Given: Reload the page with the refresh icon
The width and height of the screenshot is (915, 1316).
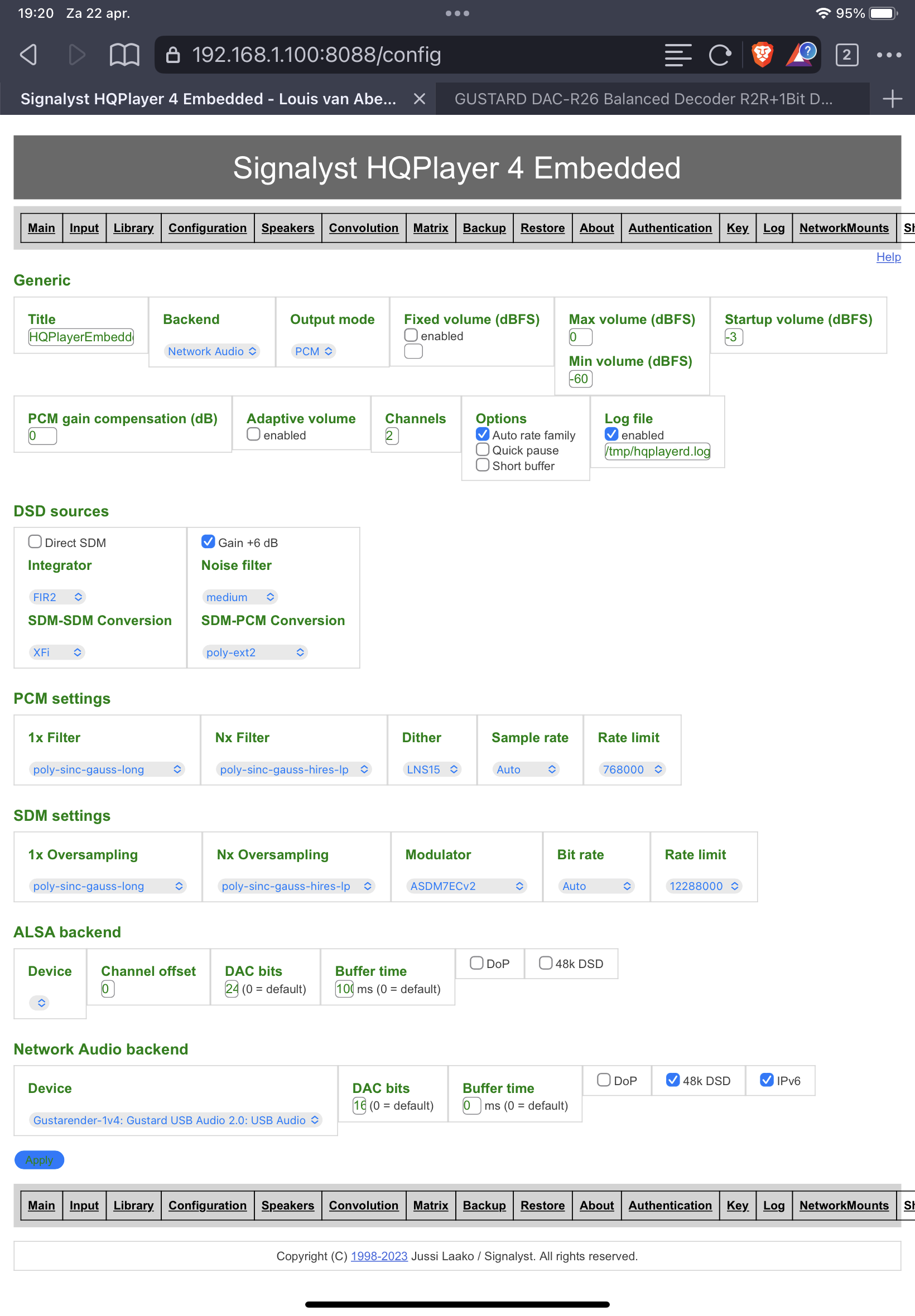Looking at the screenshot, I should click(720, 55).
